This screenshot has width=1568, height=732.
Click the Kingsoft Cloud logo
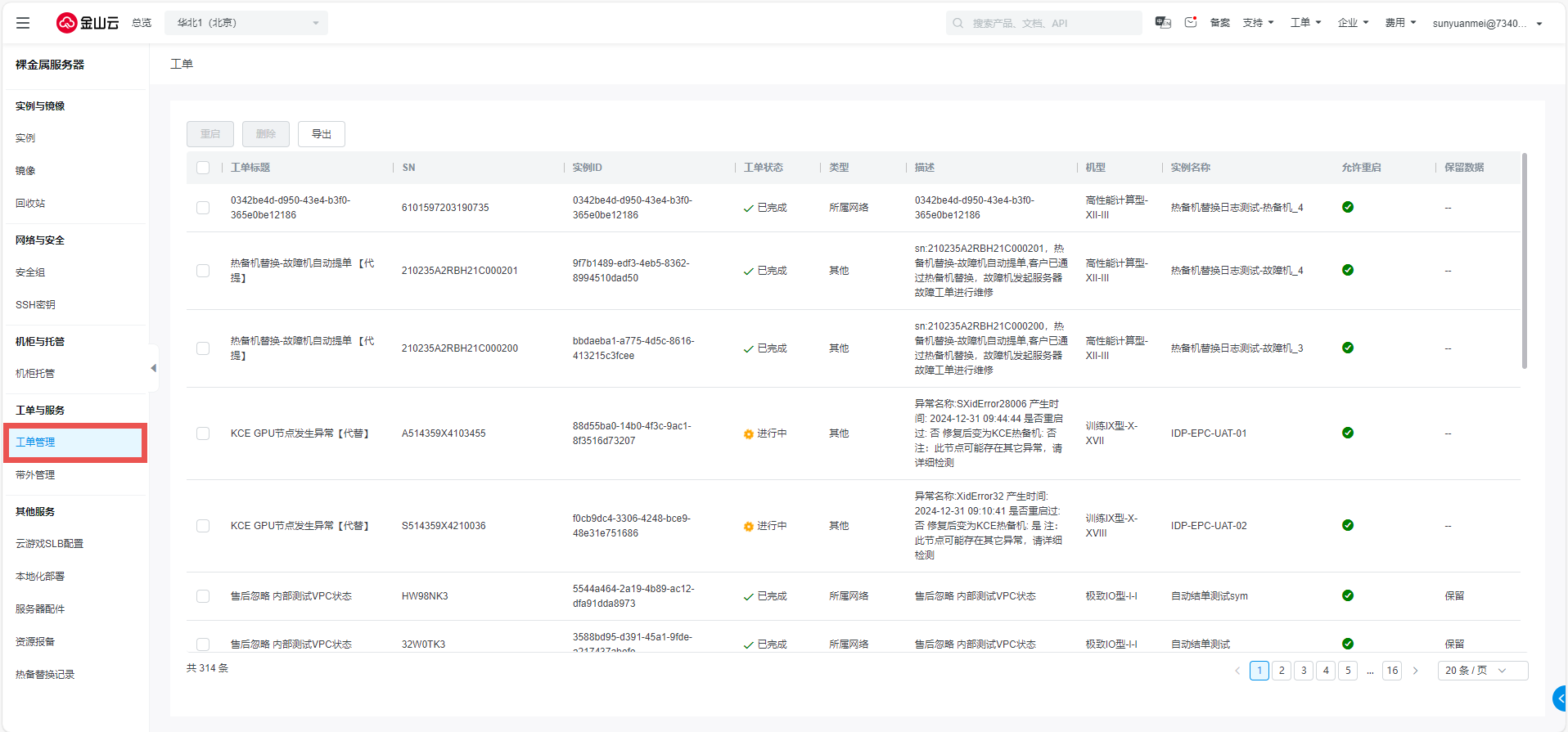(x=88, y=23)
